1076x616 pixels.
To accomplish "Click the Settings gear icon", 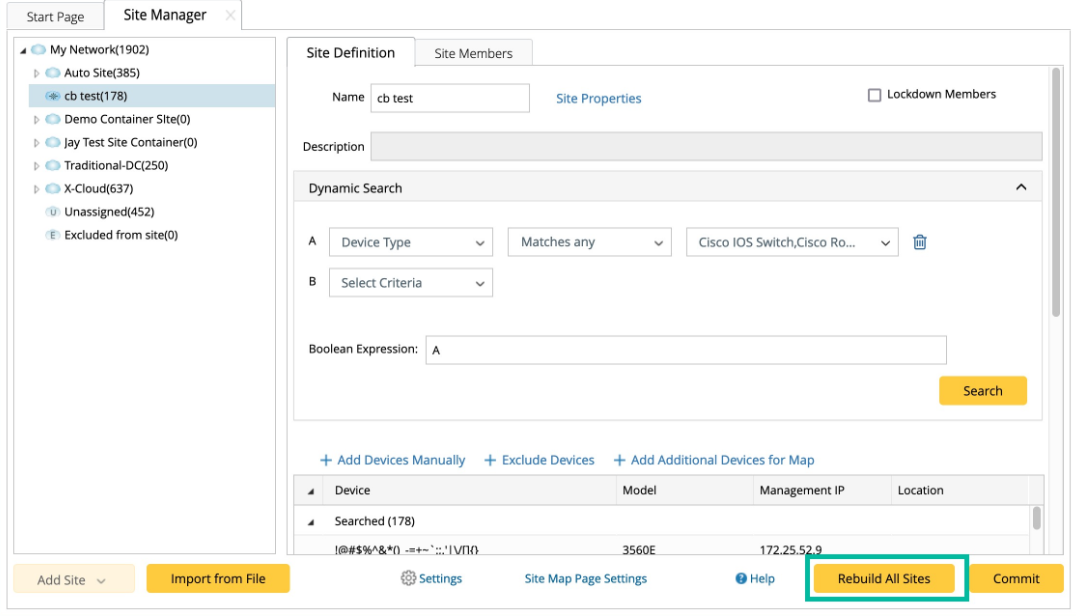I will pyautogui.click(x=408, y=578).
